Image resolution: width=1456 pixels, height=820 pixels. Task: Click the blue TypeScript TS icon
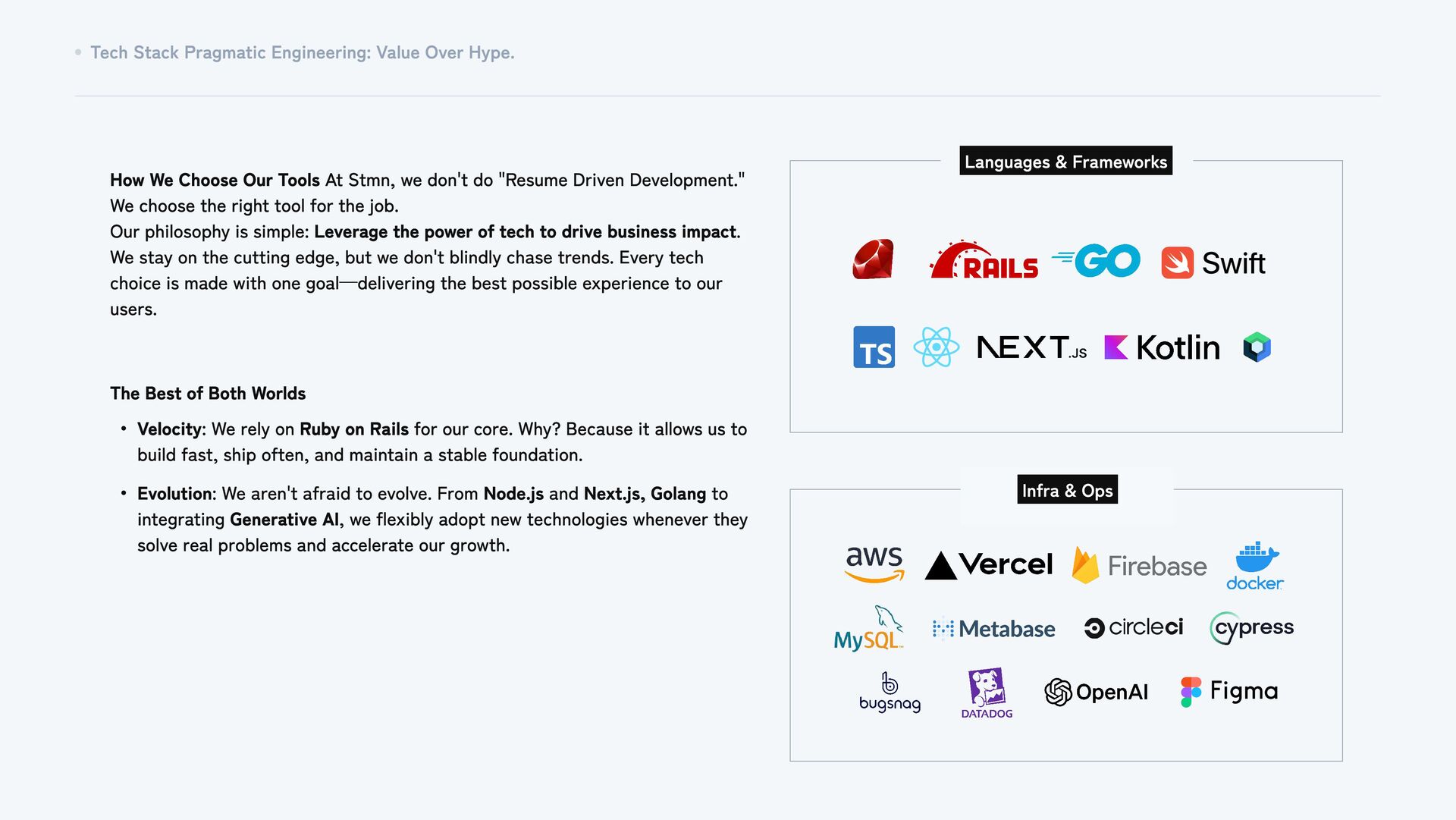click(874, 347)
